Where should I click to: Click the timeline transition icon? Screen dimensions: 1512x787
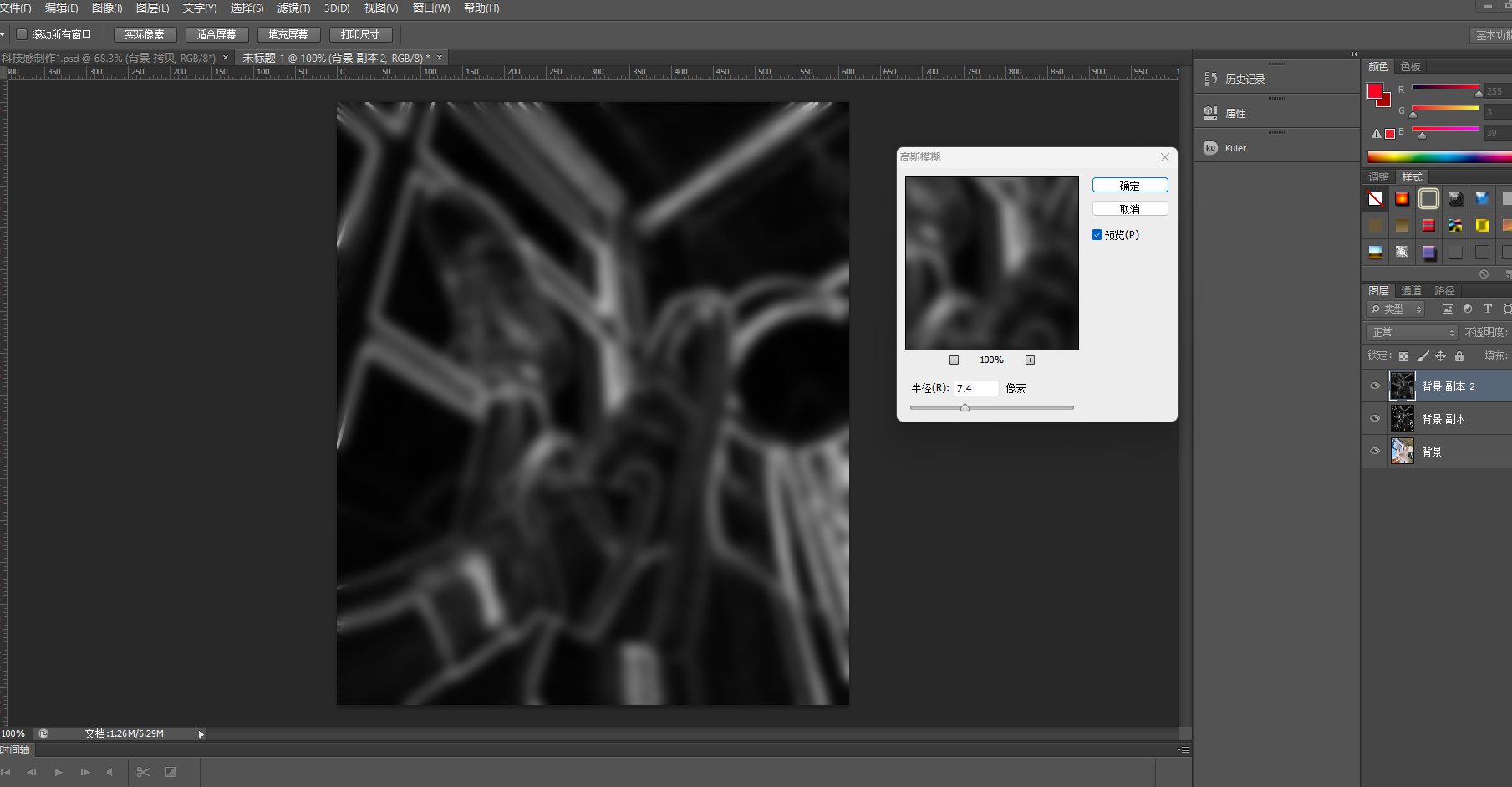coord(171,773)
